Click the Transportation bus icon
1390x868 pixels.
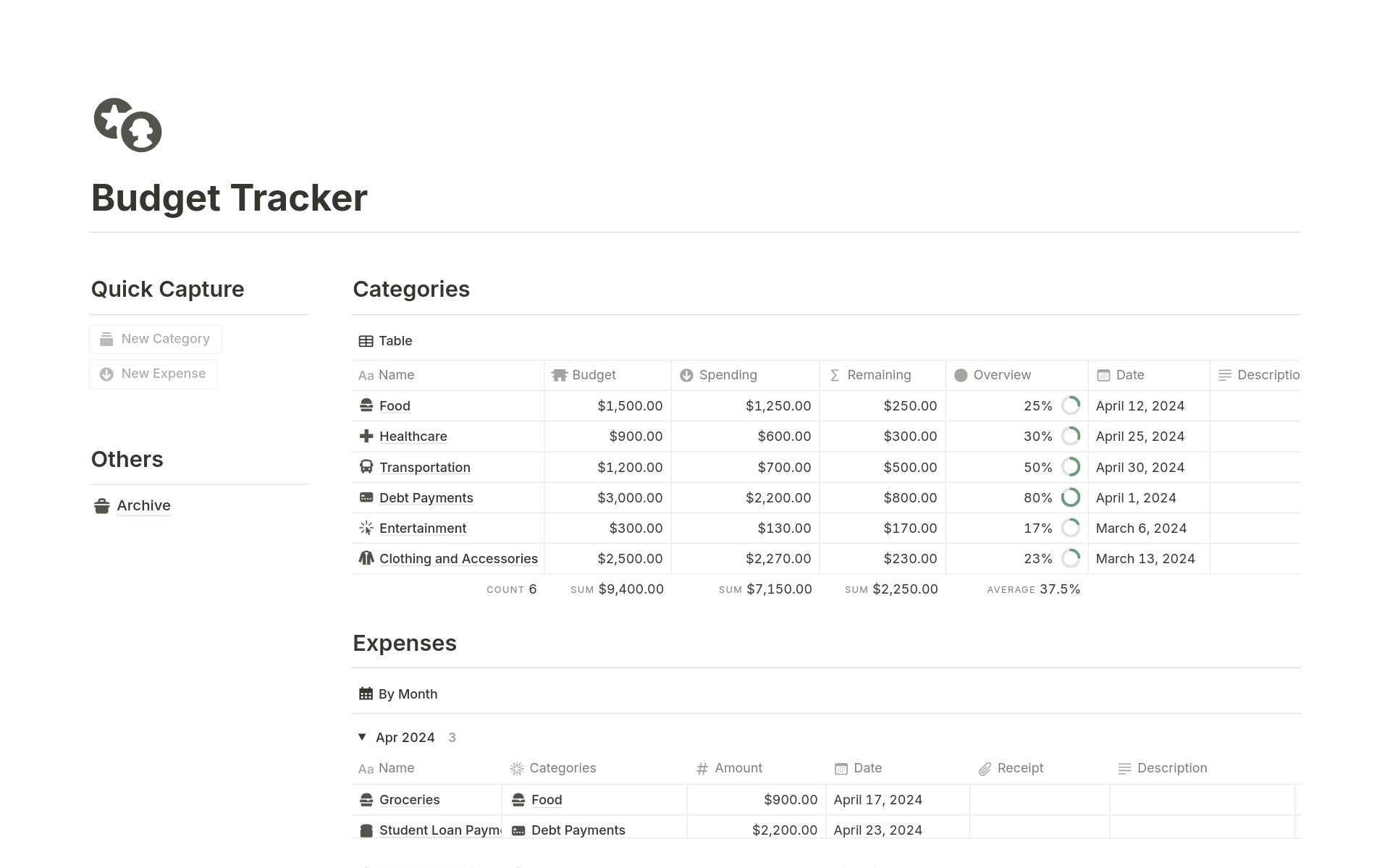pyautogui.click(x=366, y=467)
